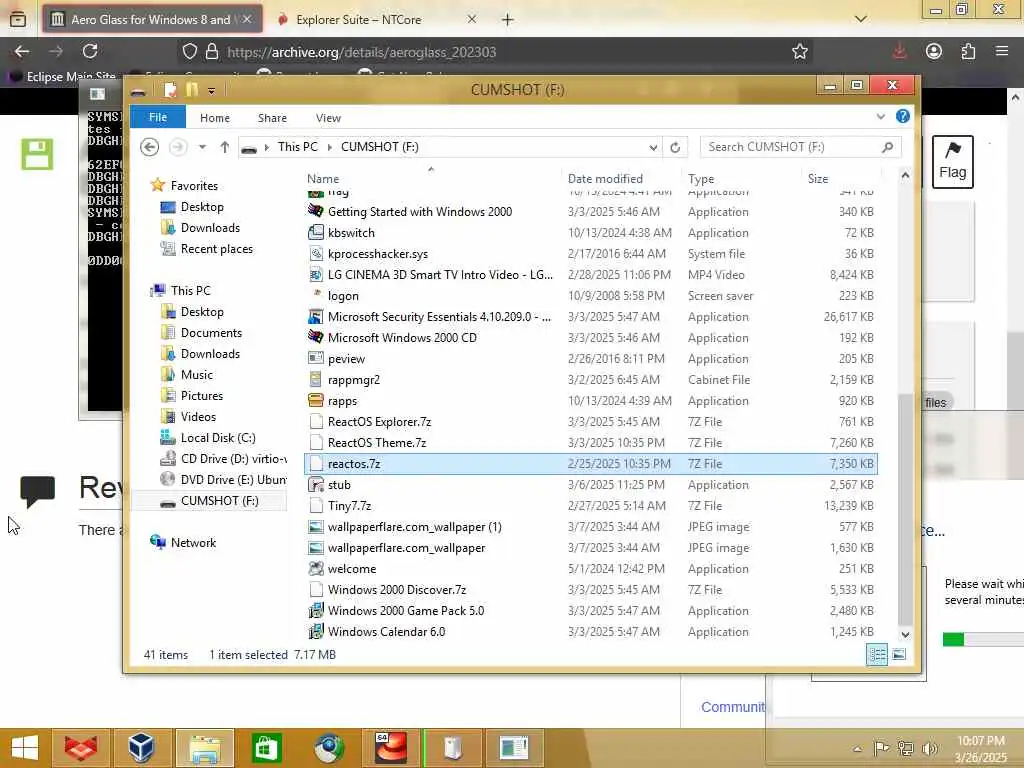The width and height of the screenshot is (1024, 768).
Task: Show hidden tray icons arrow
Action: tap(857, 748)
